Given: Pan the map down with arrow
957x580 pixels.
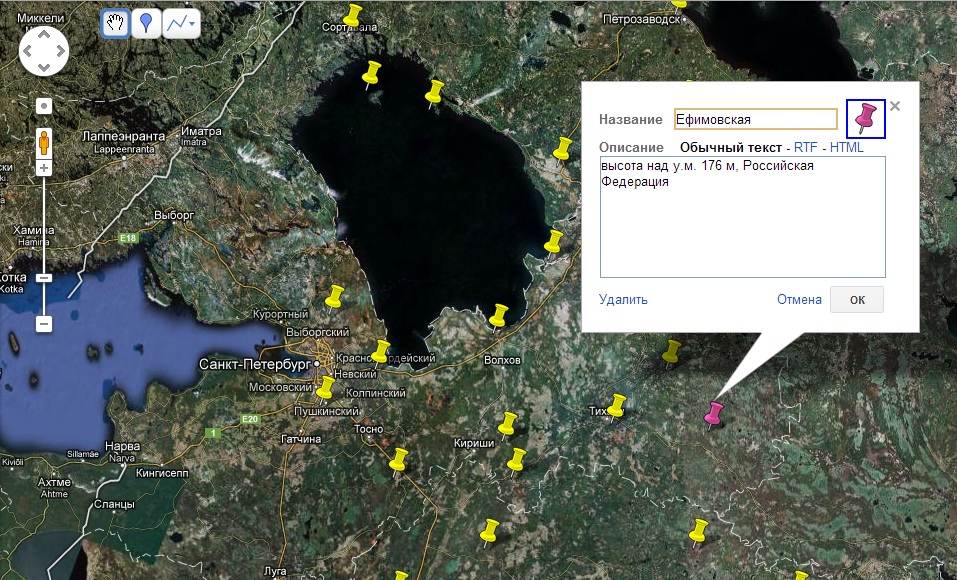Looking at the screenshot, I should click(44, 67).
